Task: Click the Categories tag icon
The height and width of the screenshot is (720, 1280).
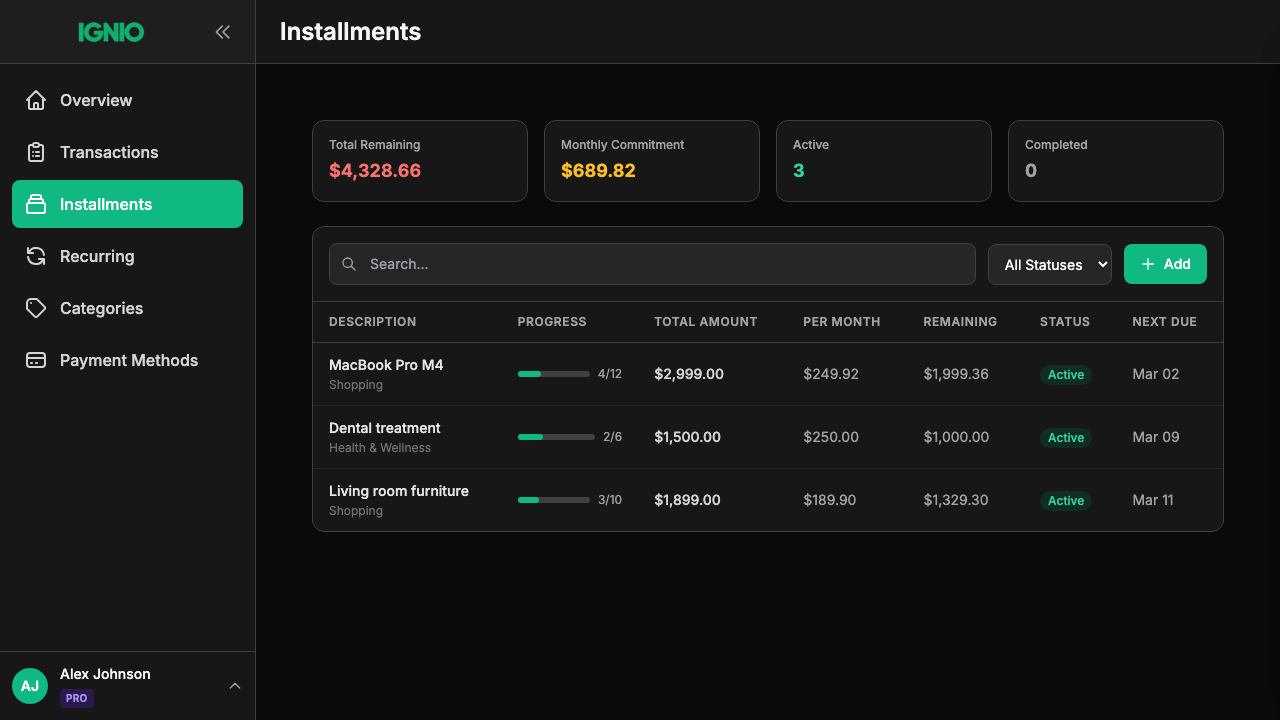Action: [36, 308]
